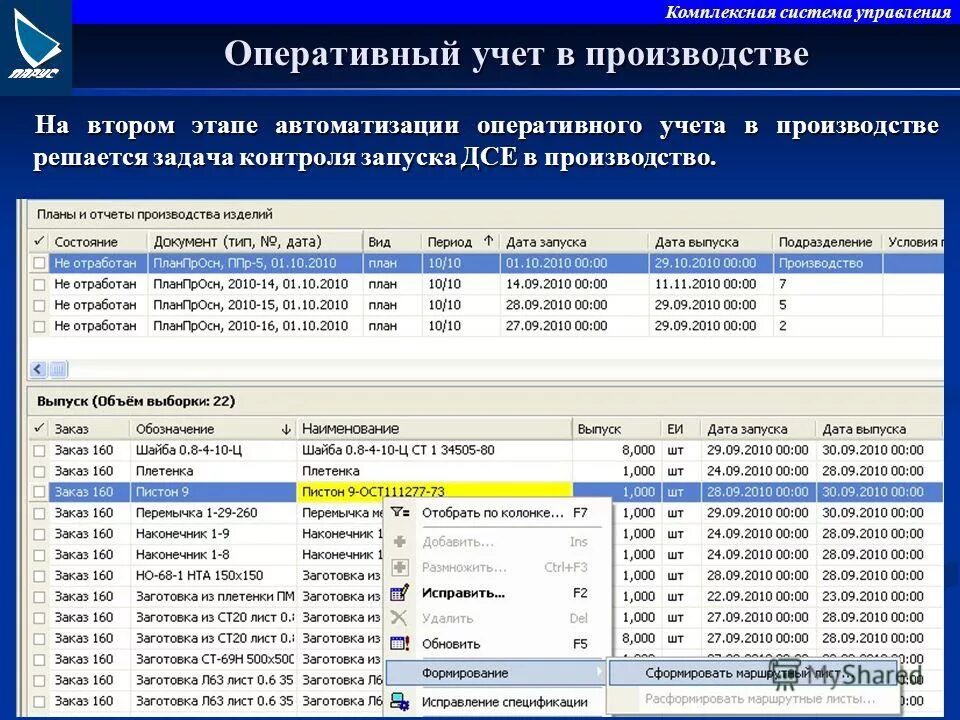Choose Отобрать по колонке from the menu

[493, 511]
